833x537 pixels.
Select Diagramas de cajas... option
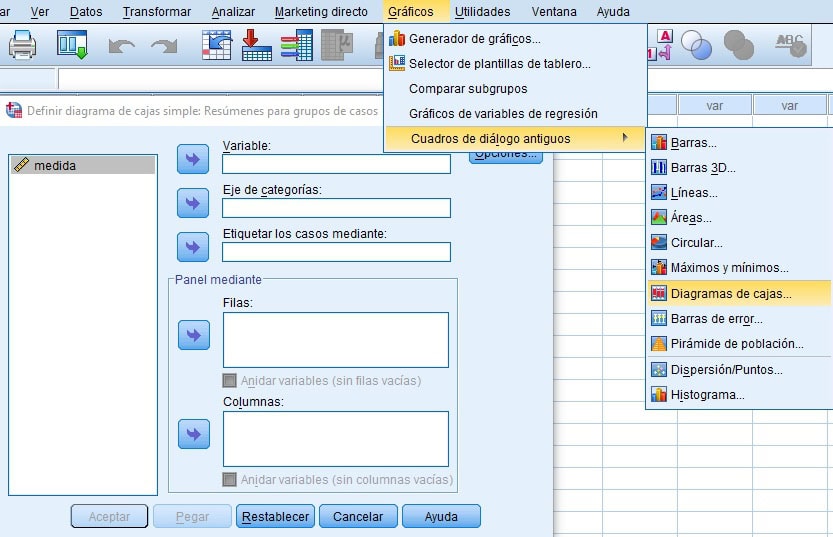tap(740, 293)
